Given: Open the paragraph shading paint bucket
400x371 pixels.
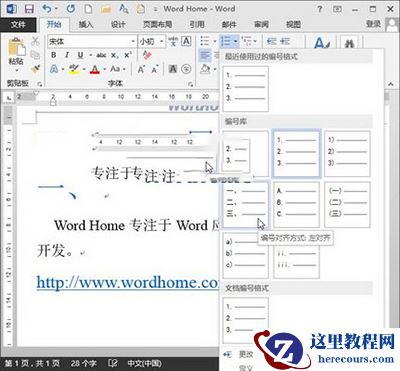Looking at the screenshot, I should coord(205,69).
